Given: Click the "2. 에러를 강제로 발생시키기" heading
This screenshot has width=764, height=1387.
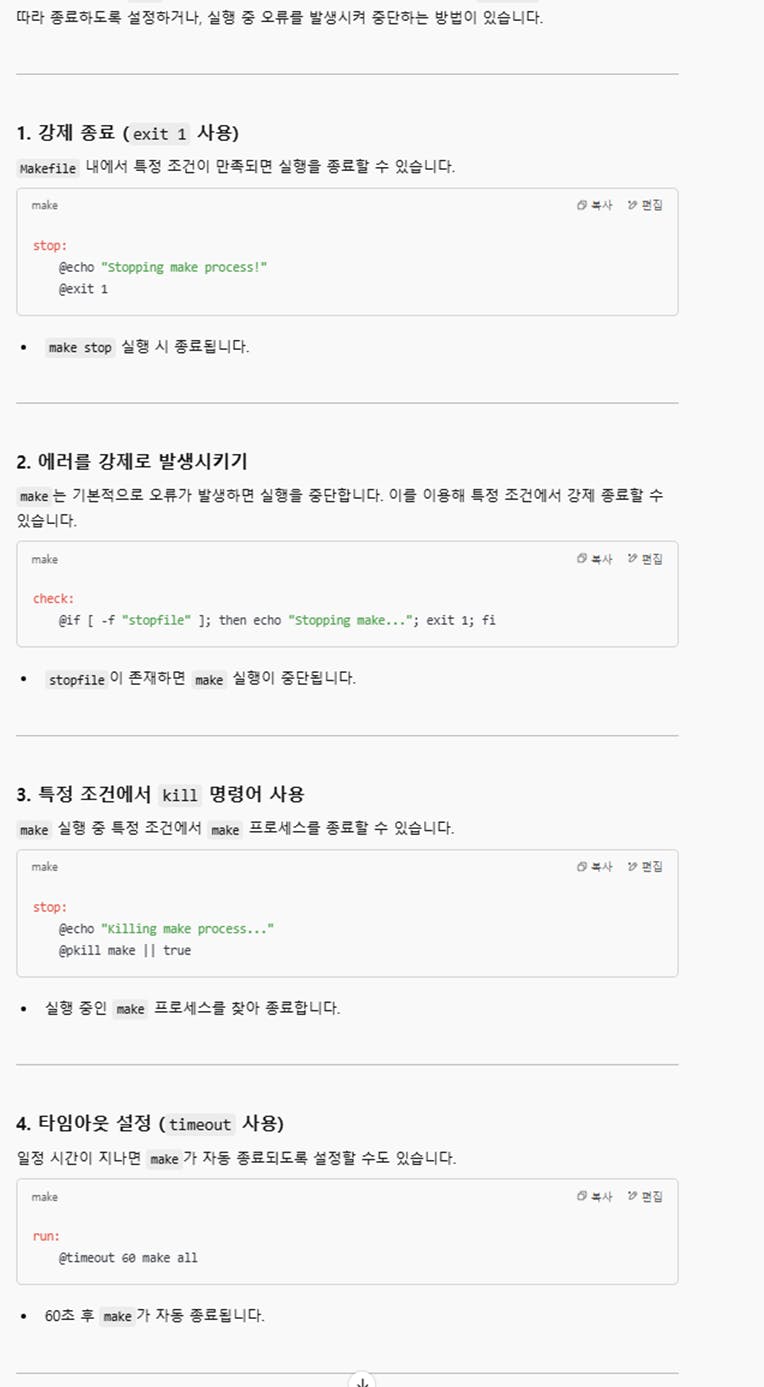Looking at the screenshot, I should (x=132, y=461).
